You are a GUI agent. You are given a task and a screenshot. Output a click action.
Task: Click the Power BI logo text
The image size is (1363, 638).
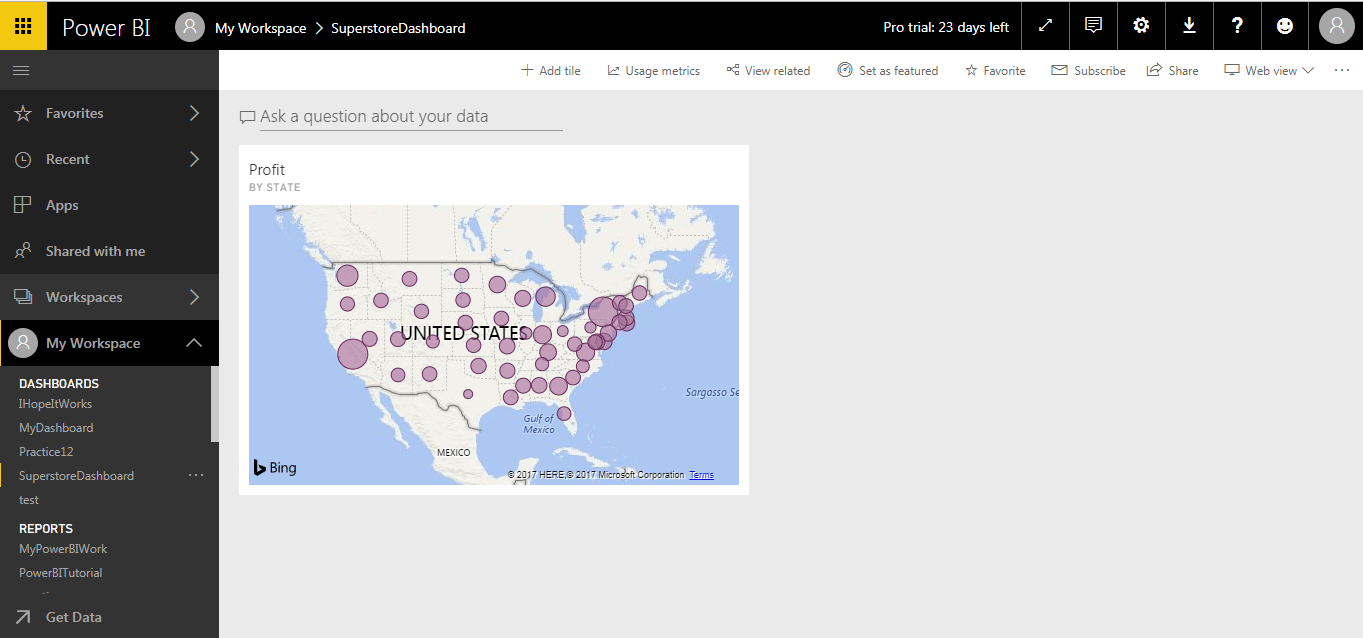pos(106,27)
